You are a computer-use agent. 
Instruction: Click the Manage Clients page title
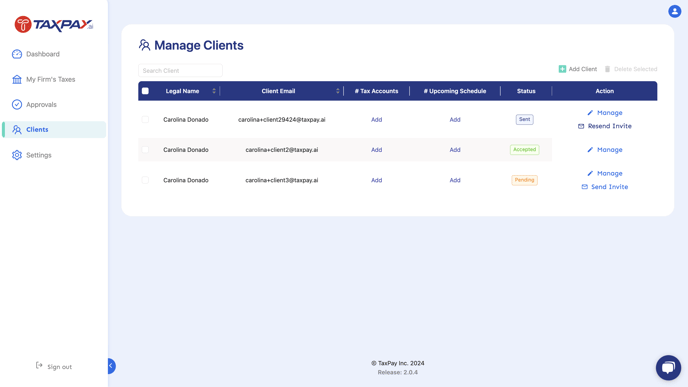coord(199,45)
